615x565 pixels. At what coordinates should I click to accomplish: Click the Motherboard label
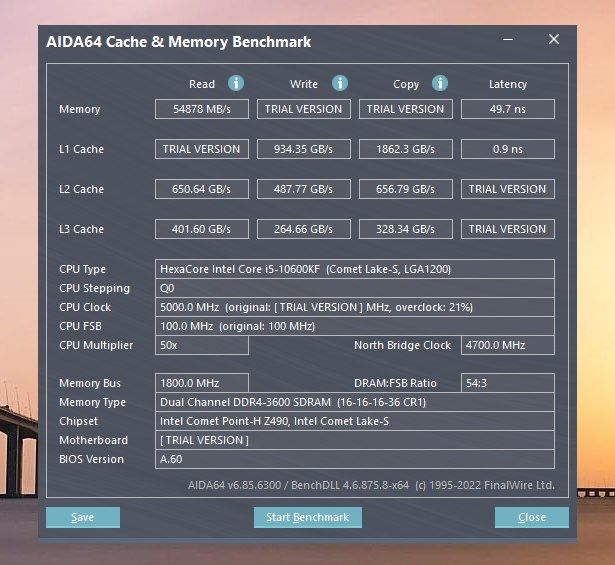coord(93,440)
